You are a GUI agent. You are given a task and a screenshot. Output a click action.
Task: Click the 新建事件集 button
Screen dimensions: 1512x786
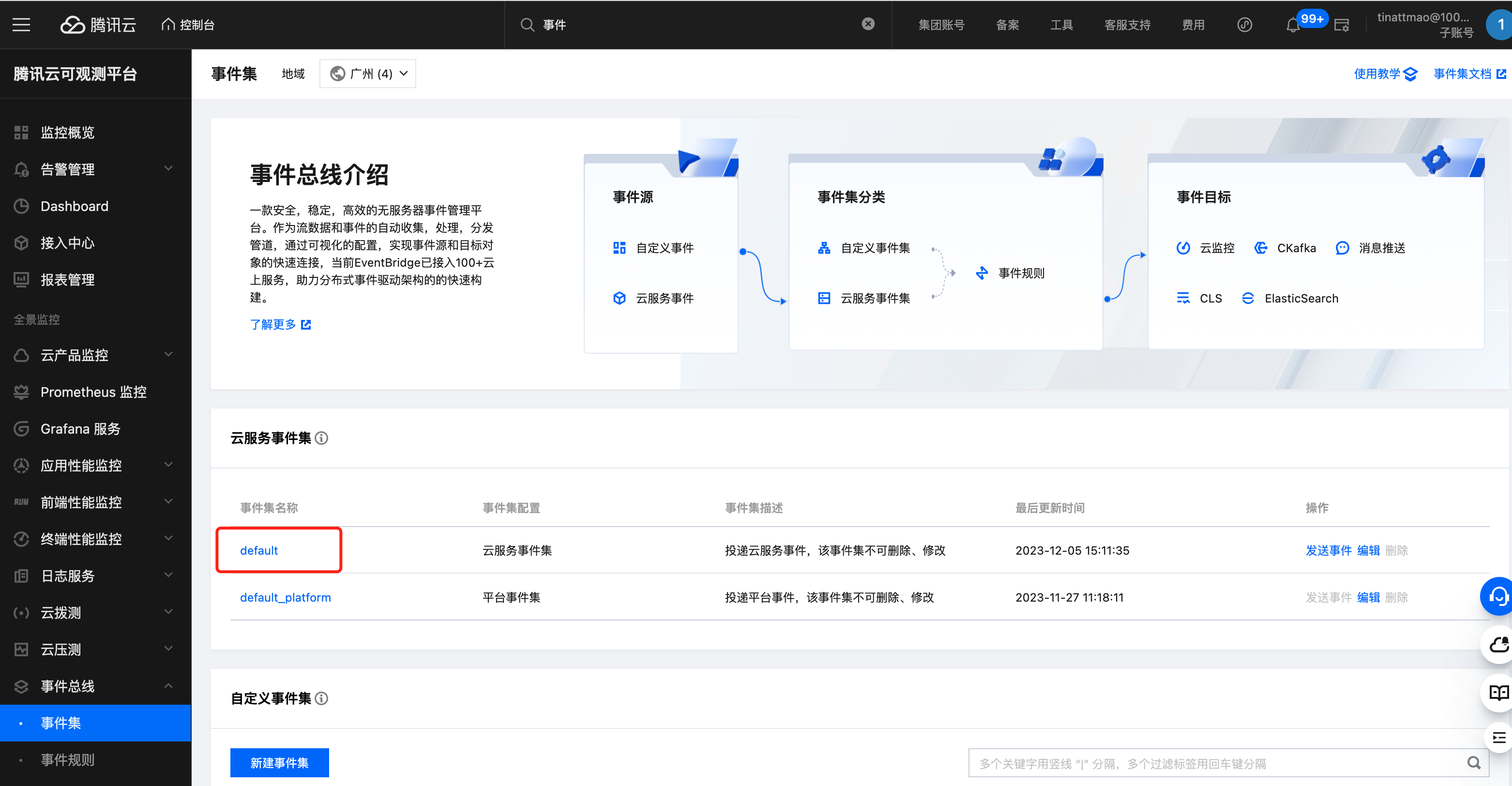(279, 762)
